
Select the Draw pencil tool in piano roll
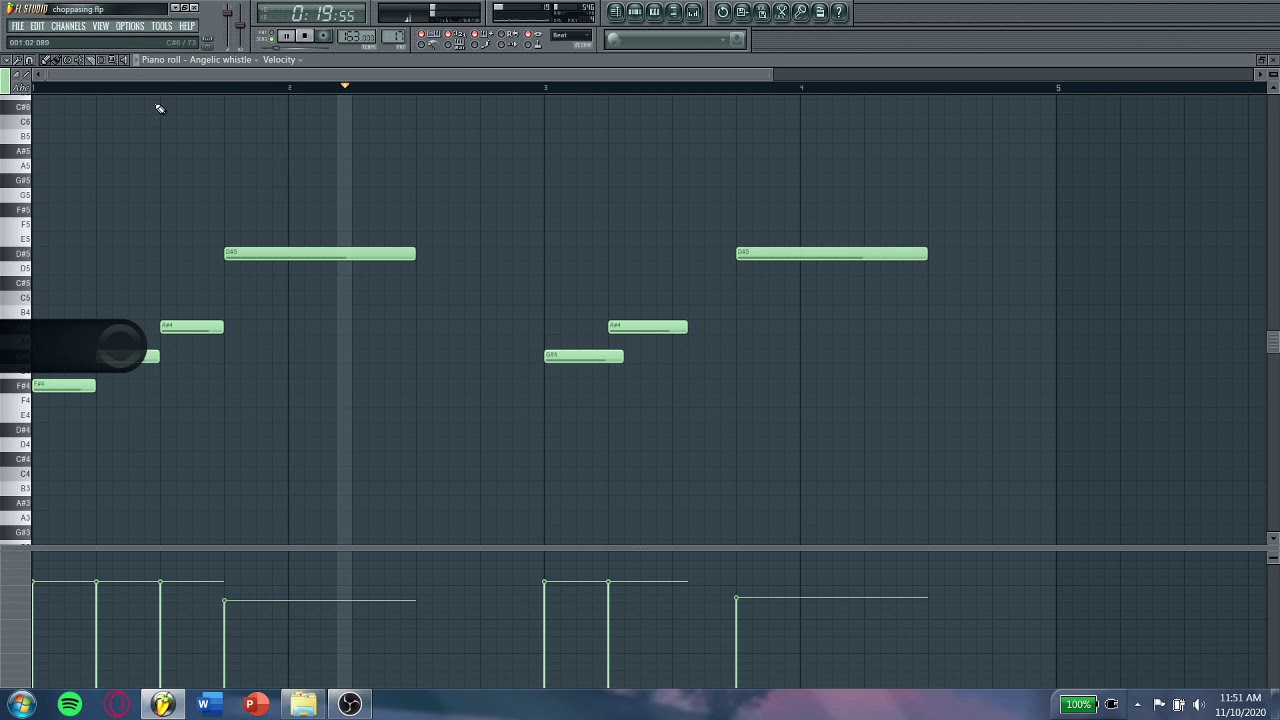[x=45, y=60]
